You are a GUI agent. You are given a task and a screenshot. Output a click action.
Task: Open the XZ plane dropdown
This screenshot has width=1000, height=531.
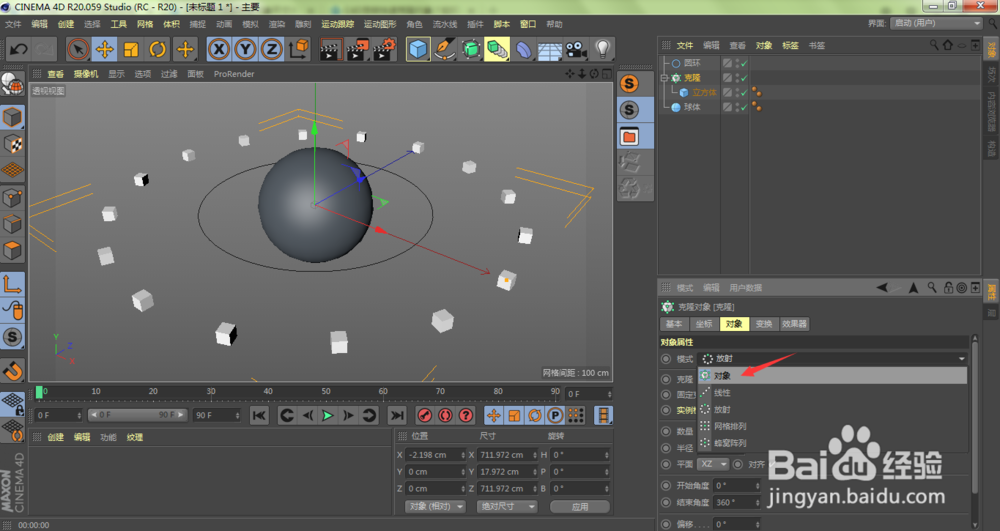coord(714,464)
